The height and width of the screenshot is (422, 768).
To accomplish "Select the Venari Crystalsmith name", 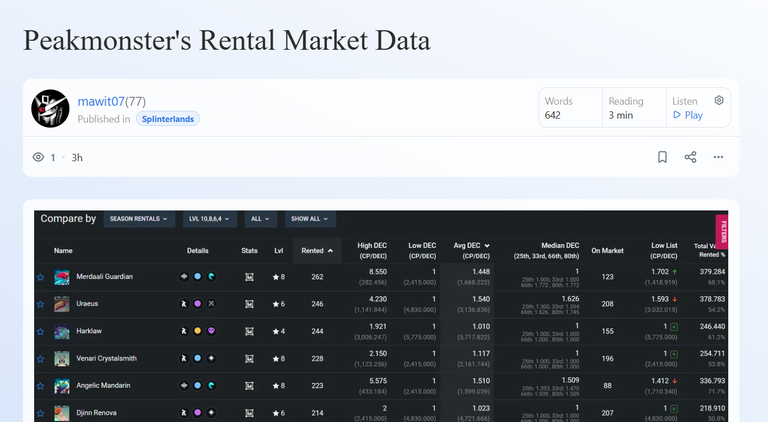I will 106,358.
